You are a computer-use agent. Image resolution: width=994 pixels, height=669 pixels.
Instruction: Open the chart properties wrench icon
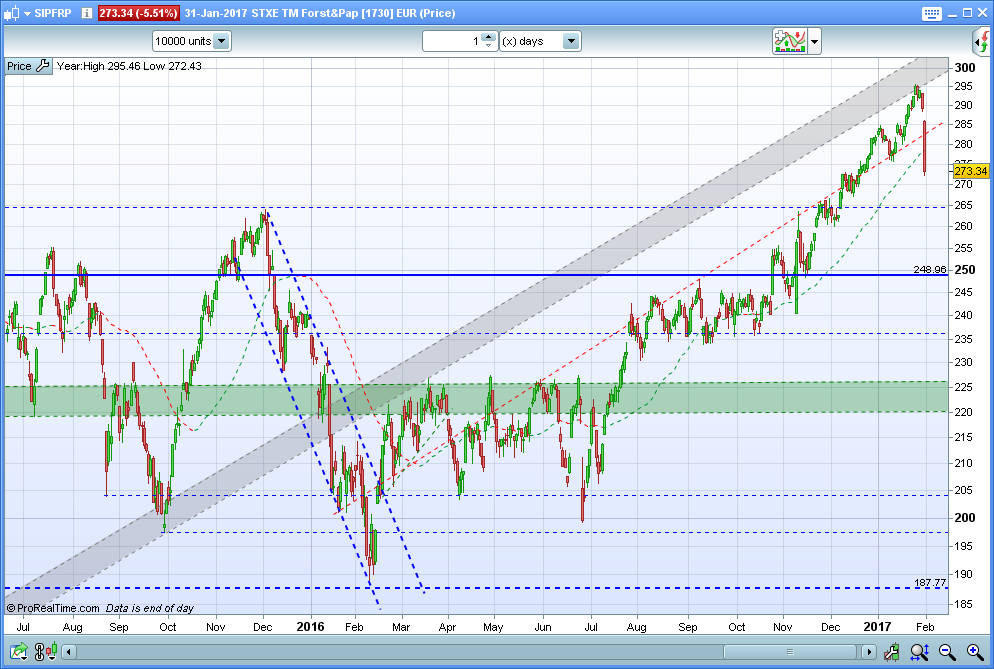(x=891, y=651)
